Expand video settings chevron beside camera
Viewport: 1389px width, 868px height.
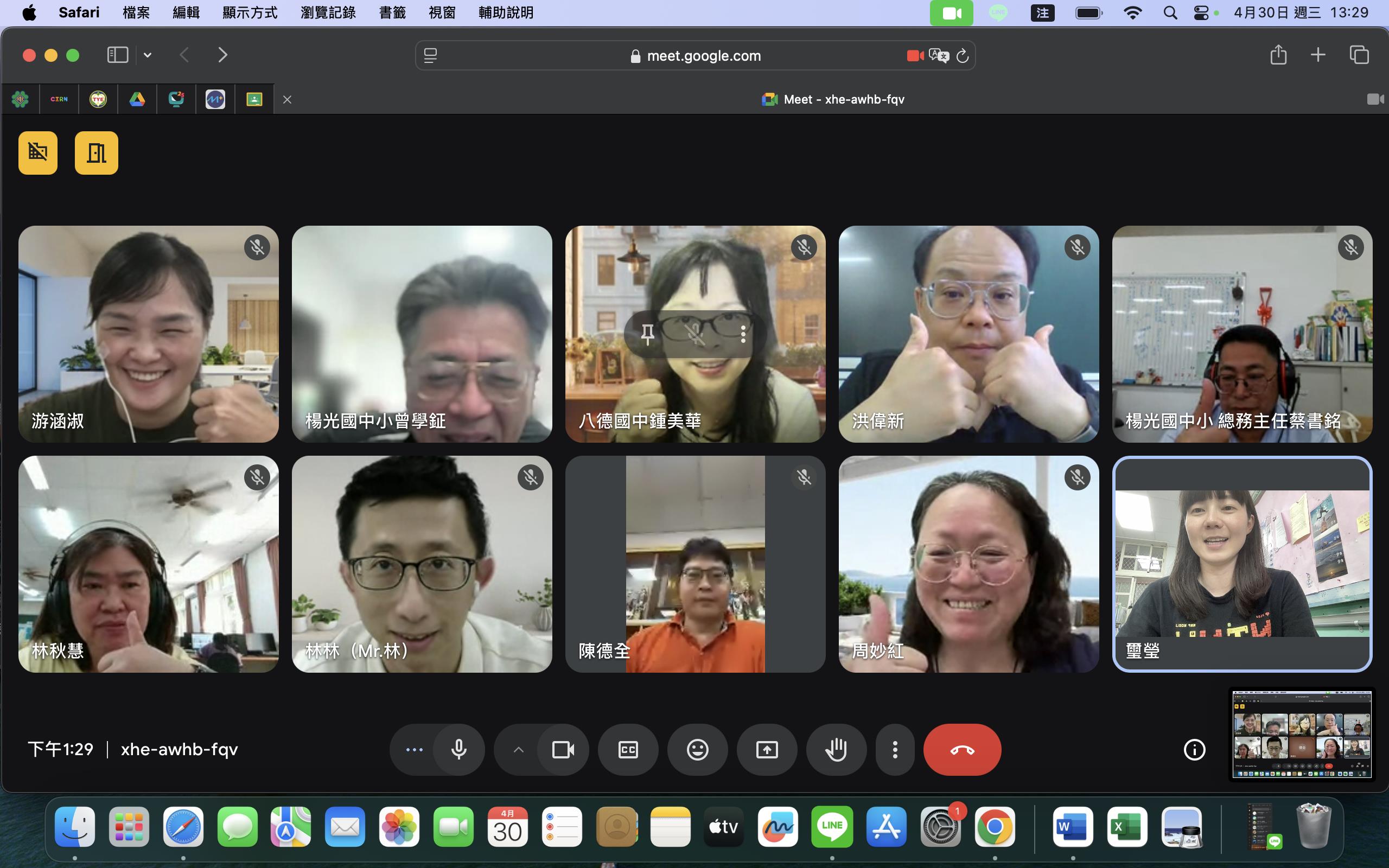pos(518,750)
